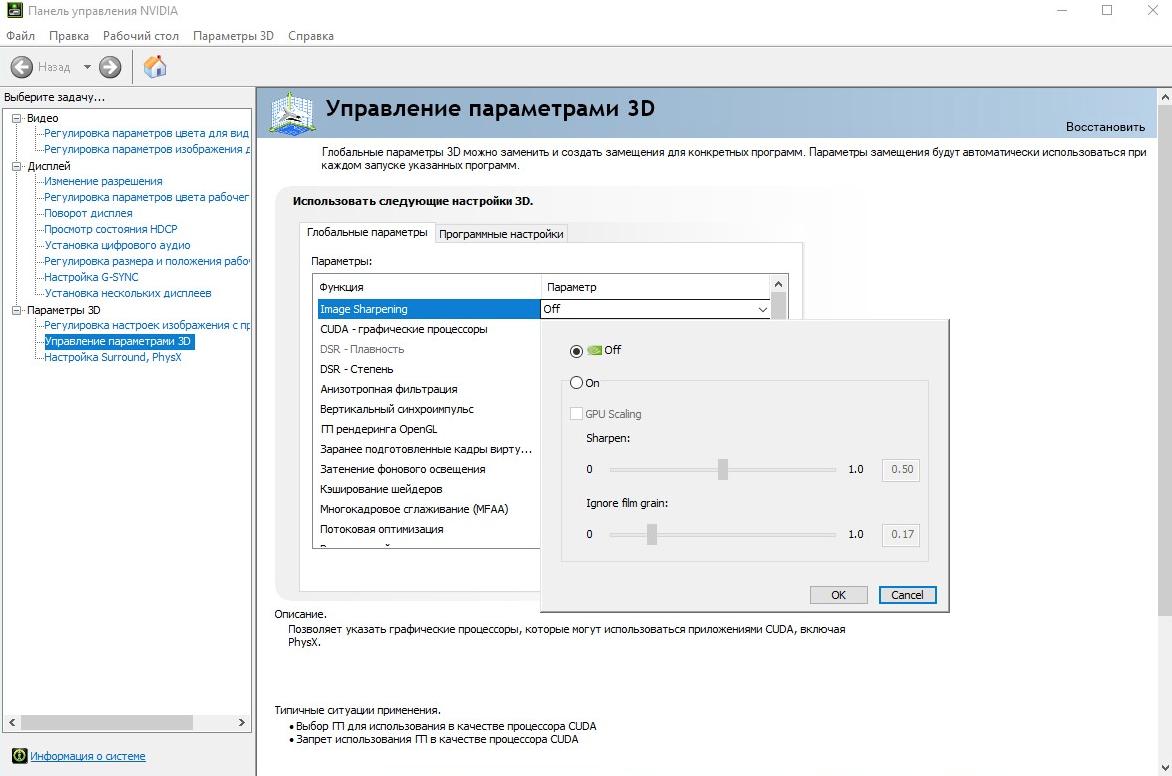This screenshot has height=776, width=1172.
Task: Collapse the Дисплей tree node
Action: tap(16, 166)
